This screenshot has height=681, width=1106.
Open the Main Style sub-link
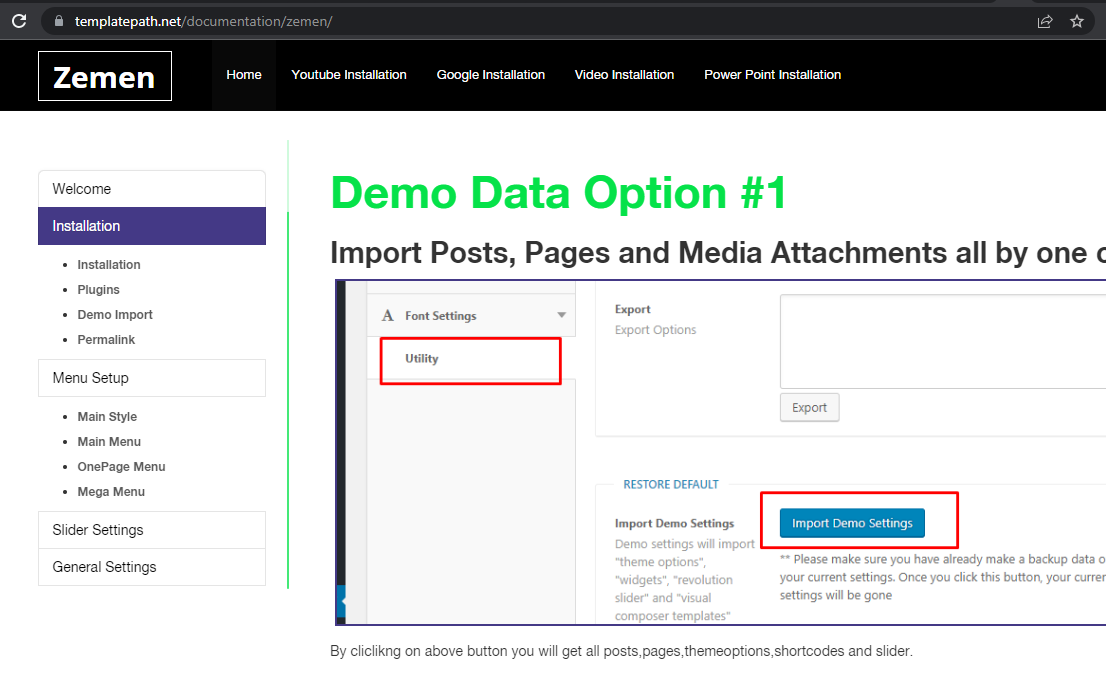107,416
